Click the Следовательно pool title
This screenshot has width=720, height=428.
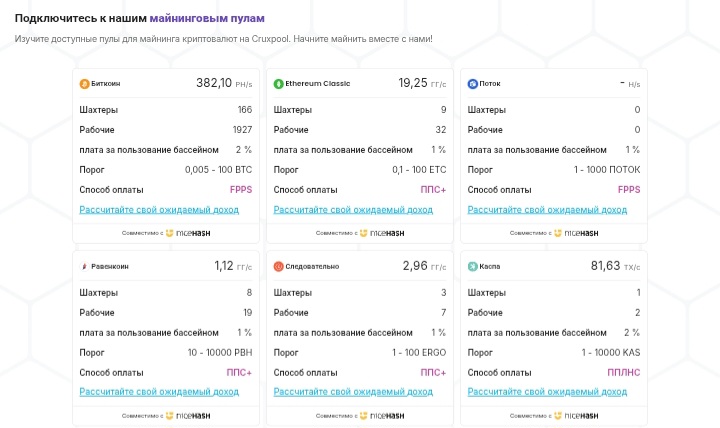(x=312, y=266)
